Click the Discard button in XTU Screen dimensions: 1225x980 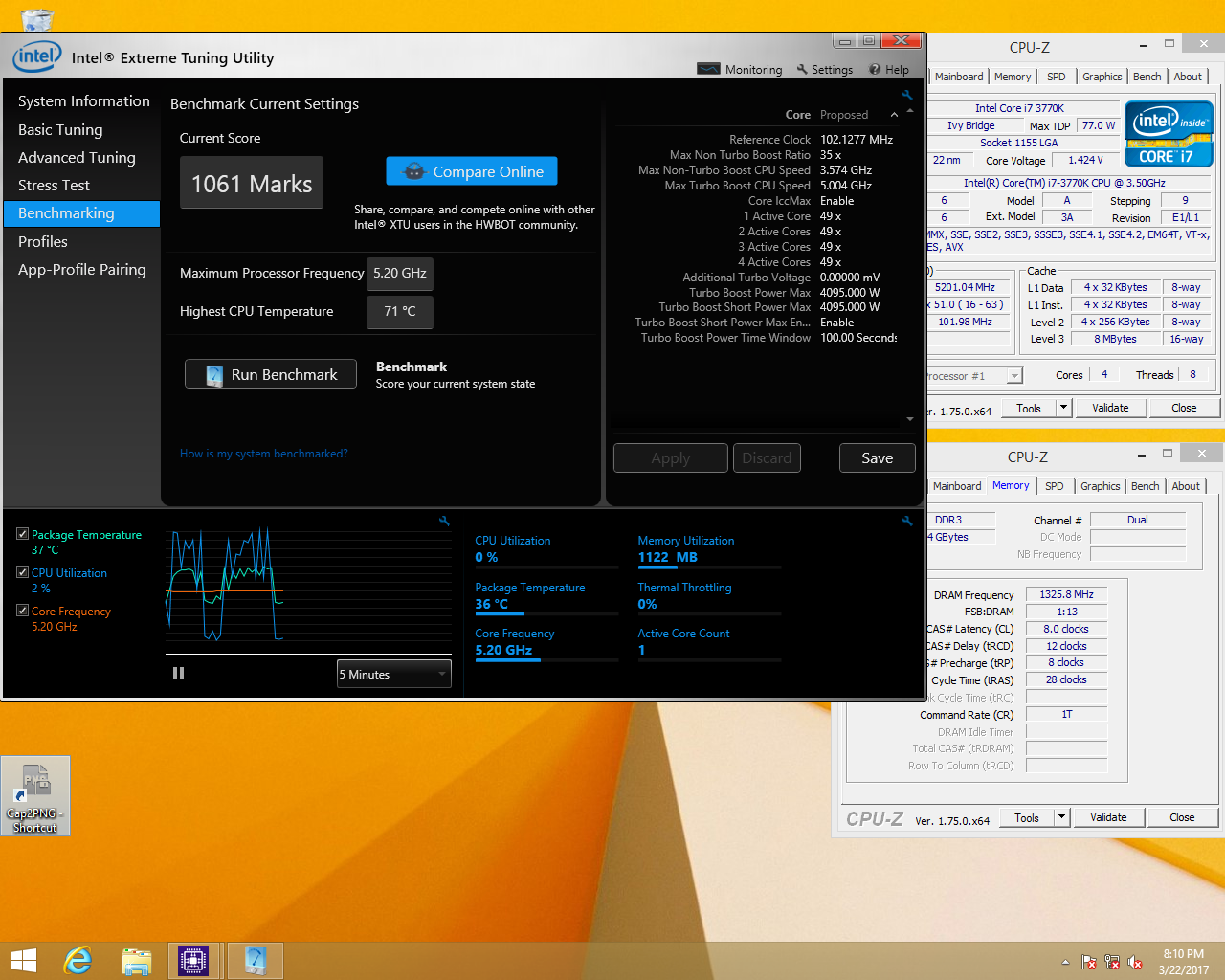click(768, 458)
